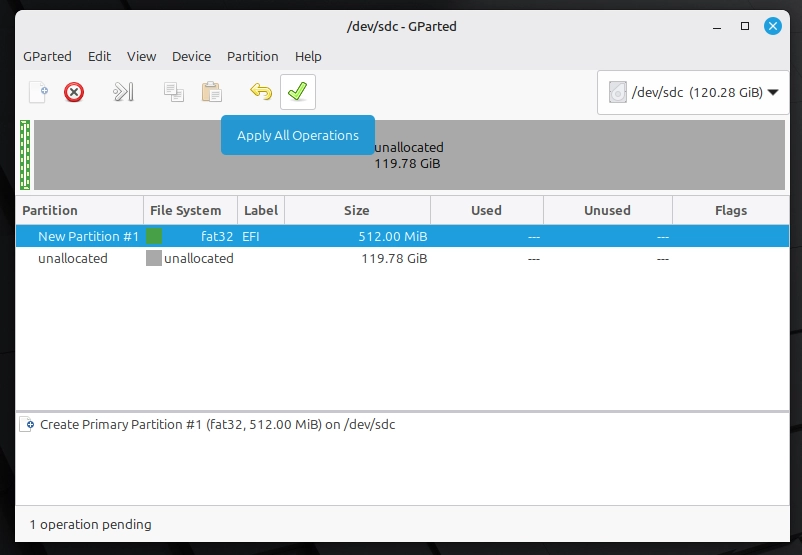
Task: Click the 512.00 MiB size cell
Action: point(393,236)
